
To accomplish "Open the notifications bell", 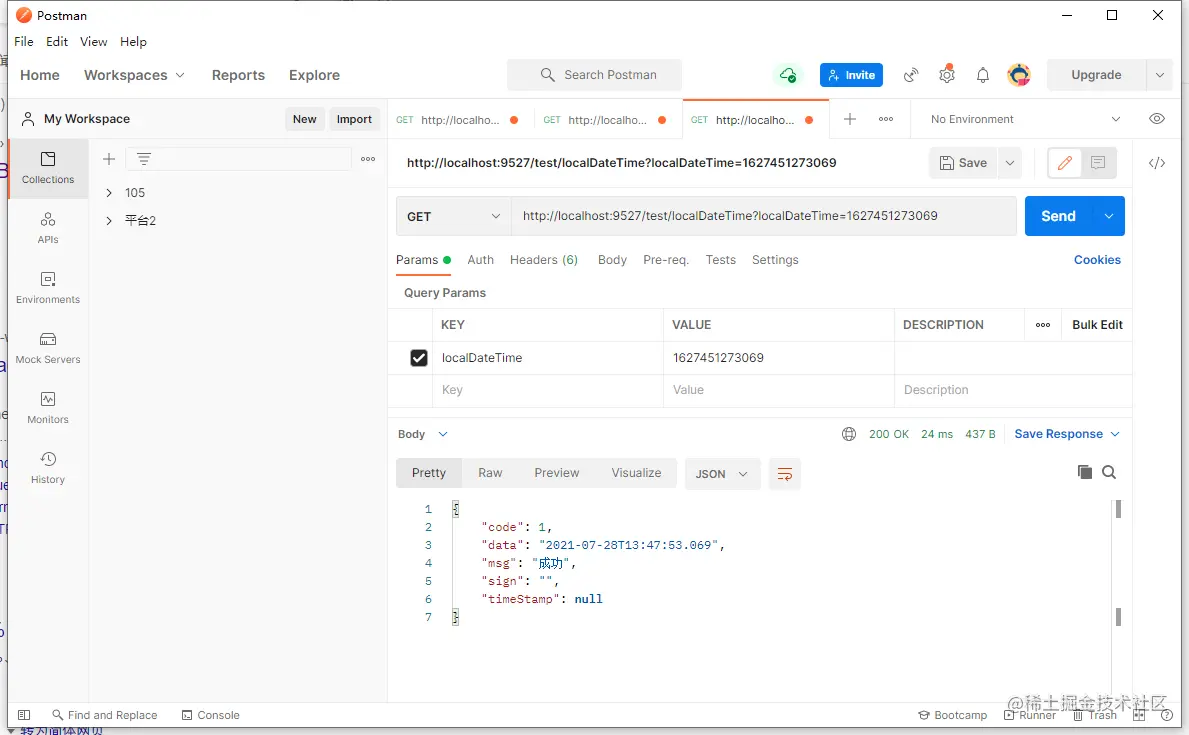I will [x=983, y=75].
